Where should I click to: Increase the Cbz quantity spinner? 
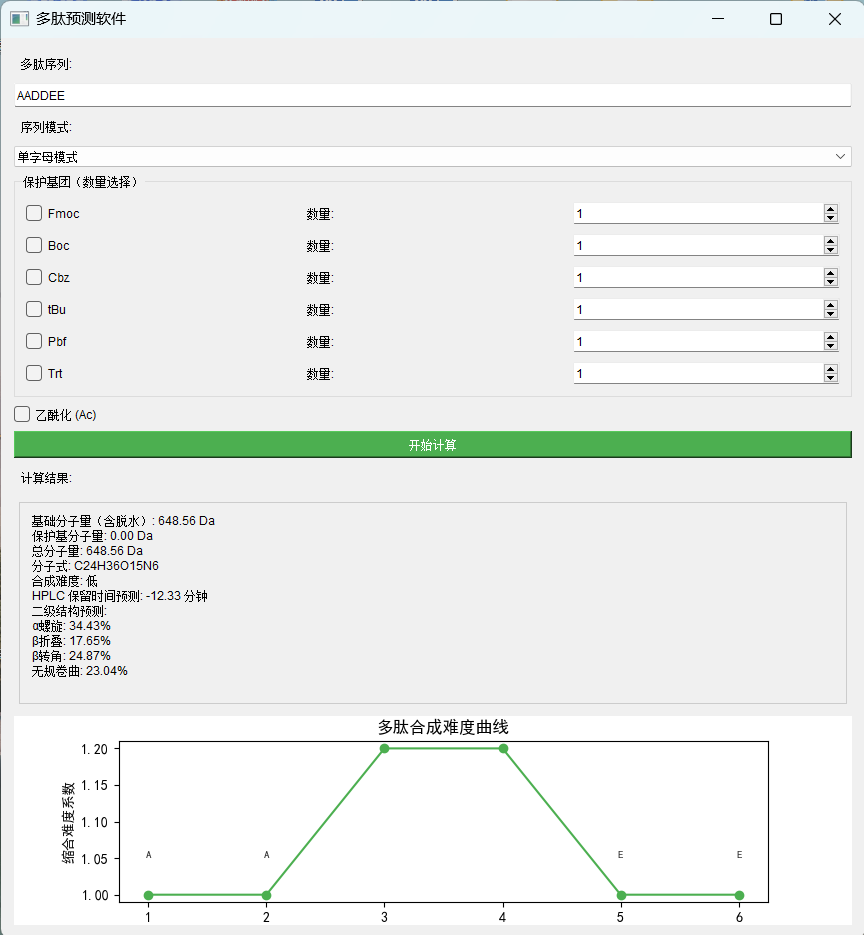(x=831, y=272)
